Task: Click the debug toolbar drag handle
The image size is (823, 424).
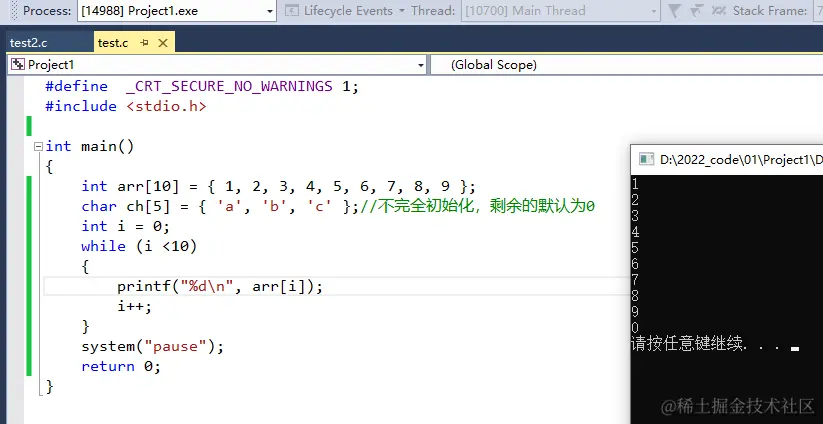Action: (14, 10)
